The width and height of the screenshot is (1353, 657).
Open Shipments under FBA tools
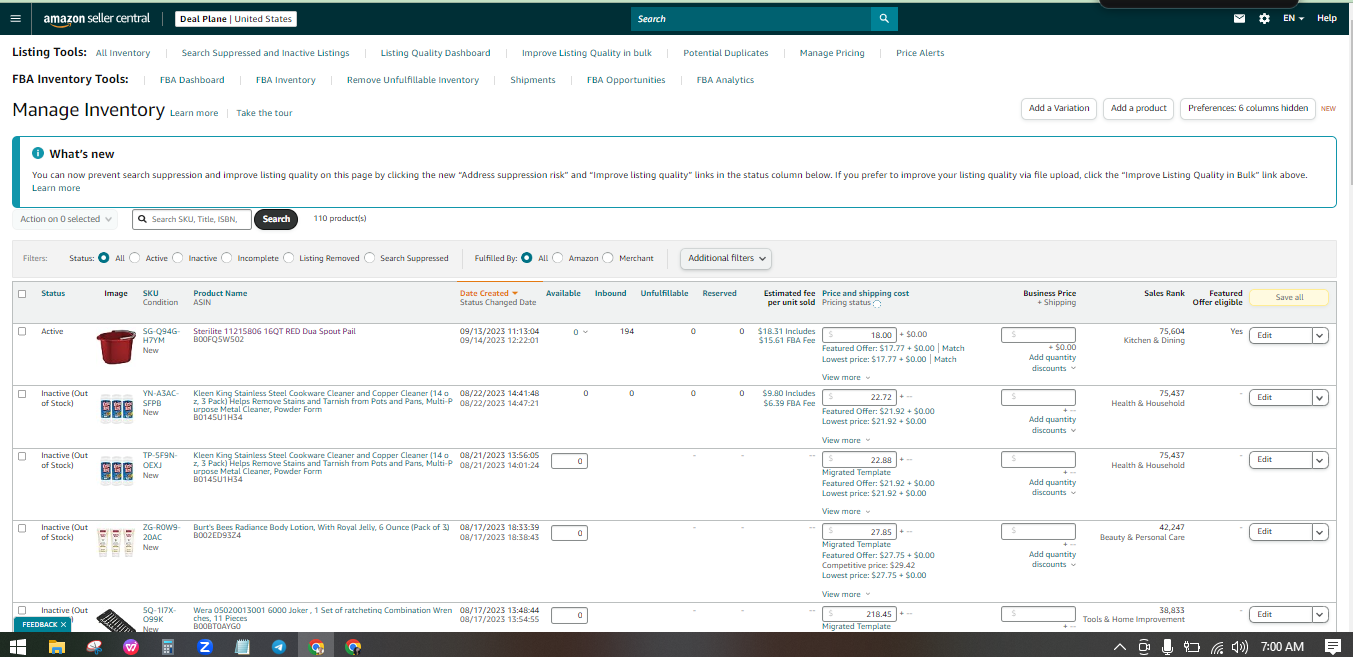(533, 80)
